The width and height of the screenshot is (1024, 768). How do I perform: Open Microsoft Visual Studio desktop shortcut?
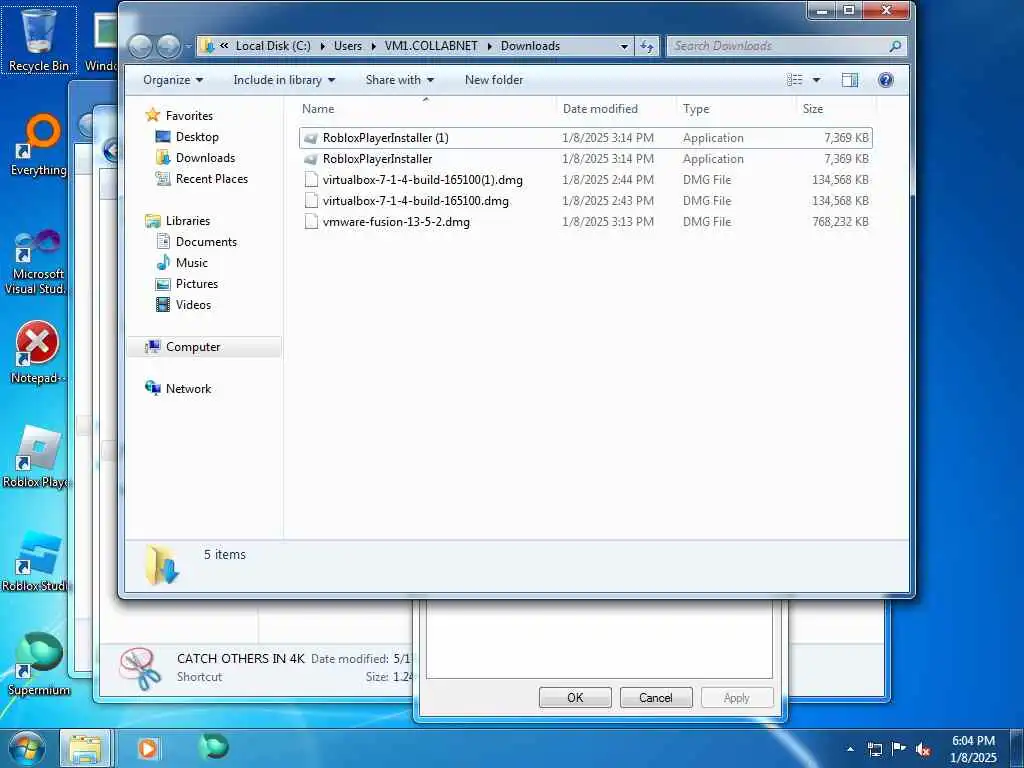click(x=37, y=262)
